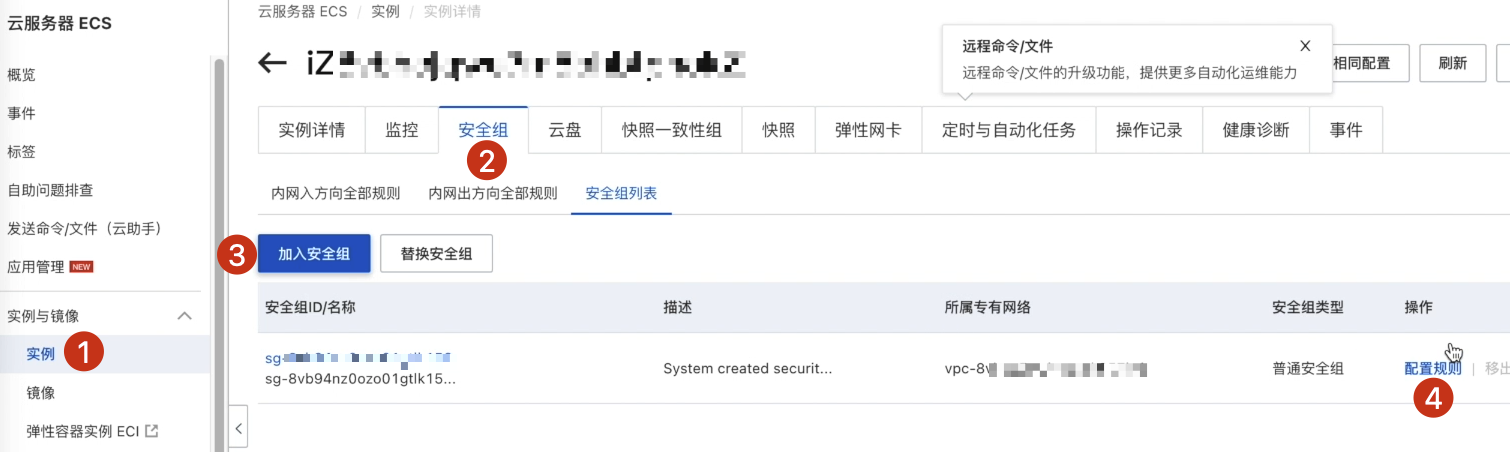This screenshot has width=1510, height=452.
Task: Click the 所属专有网络 column header
Action: click(987, 307)
